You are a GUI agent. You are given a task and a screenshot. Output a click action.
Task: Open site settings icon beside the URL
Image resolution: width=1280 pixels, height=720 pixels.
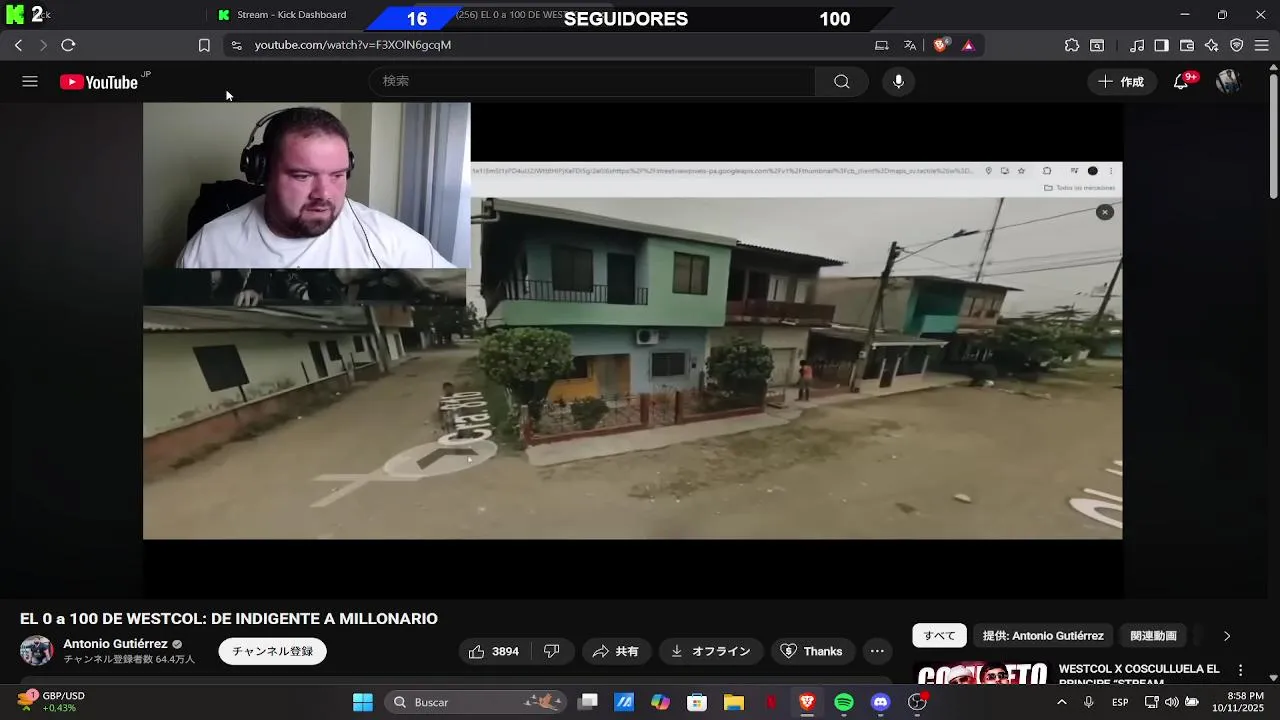pos(236,45)
